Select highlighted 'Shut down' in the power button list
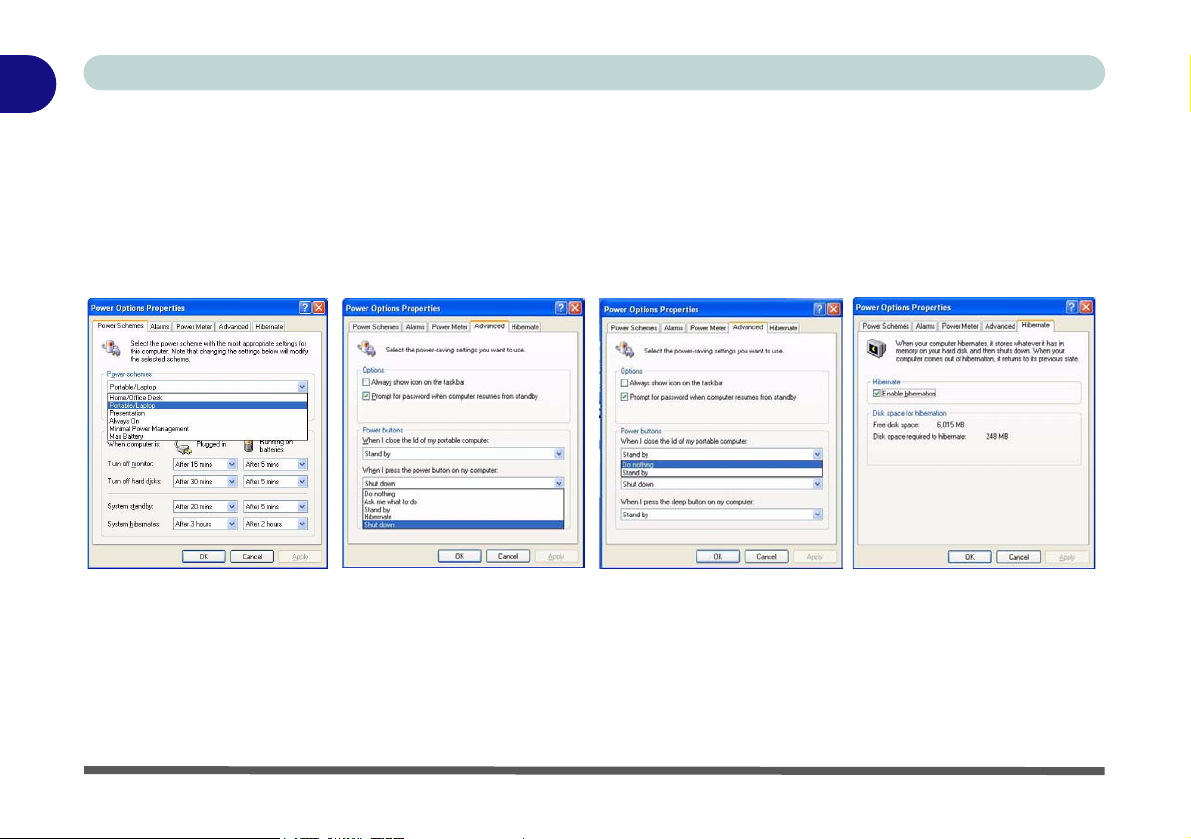Image resolution: width=1191 pixels, height=839 pixels. (463, 525)
